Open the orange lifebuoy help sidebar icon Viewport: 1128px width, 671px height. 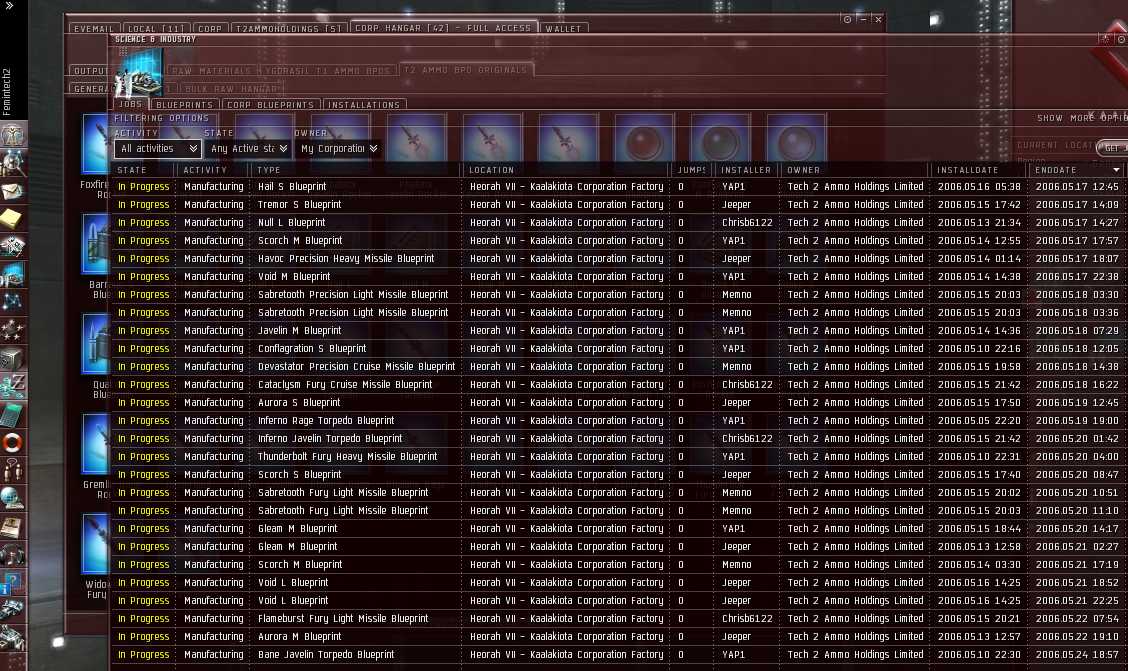coord(13,442)
